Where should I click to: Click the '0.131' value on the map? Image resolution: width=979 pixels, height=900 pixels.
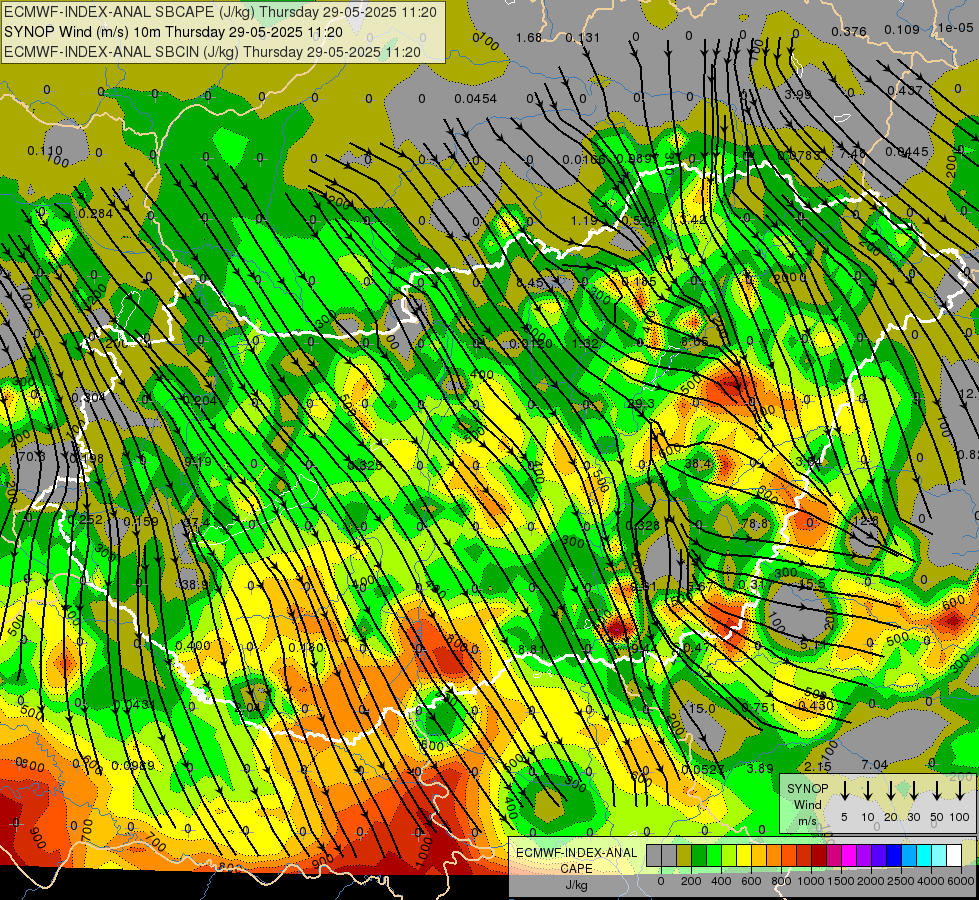pos(583,38)
